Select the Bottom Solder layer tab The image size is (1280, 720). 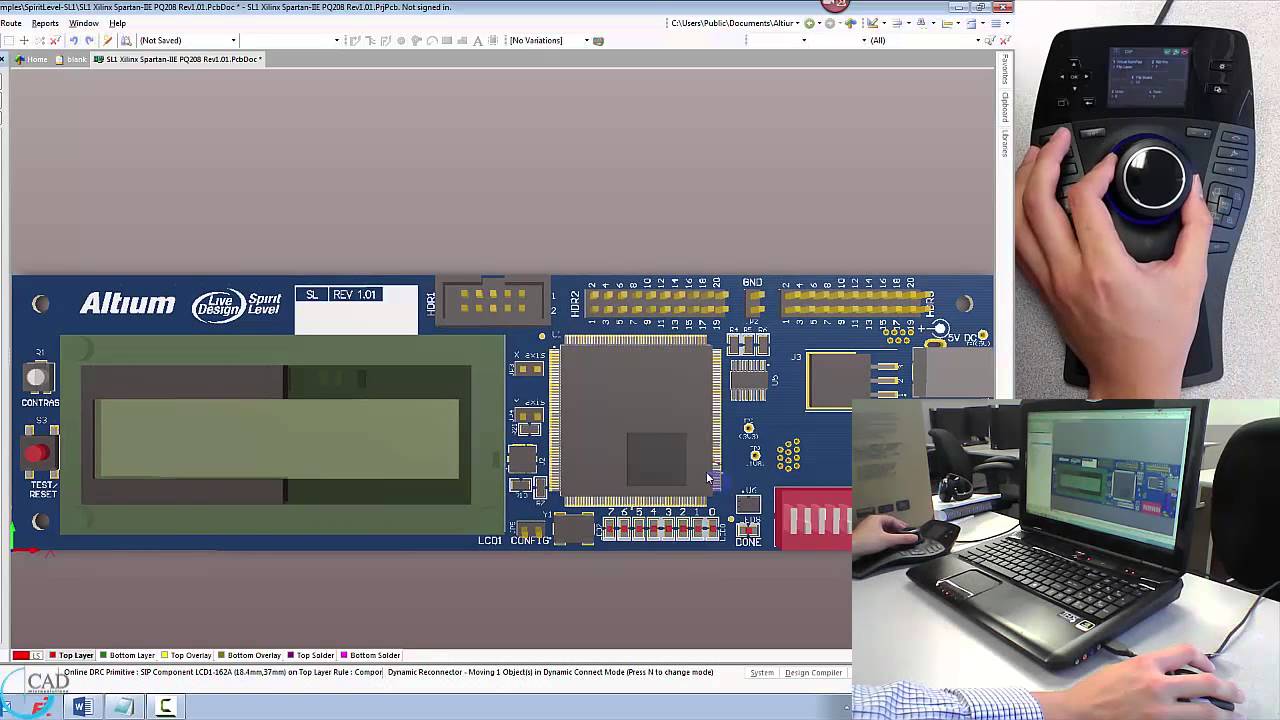tap(370, 655)
